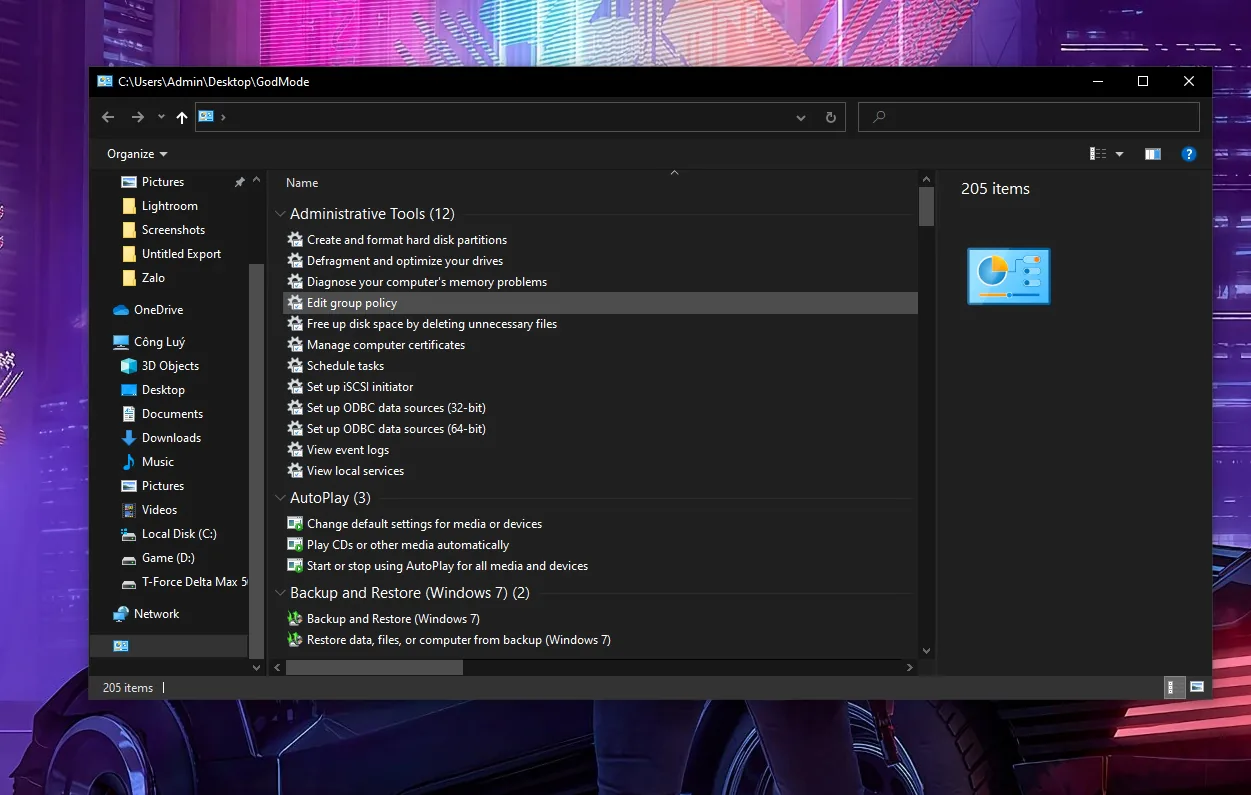Select Restore data, files, or computer from backup
Screen dimensions: 1251x795
[458, 640]
